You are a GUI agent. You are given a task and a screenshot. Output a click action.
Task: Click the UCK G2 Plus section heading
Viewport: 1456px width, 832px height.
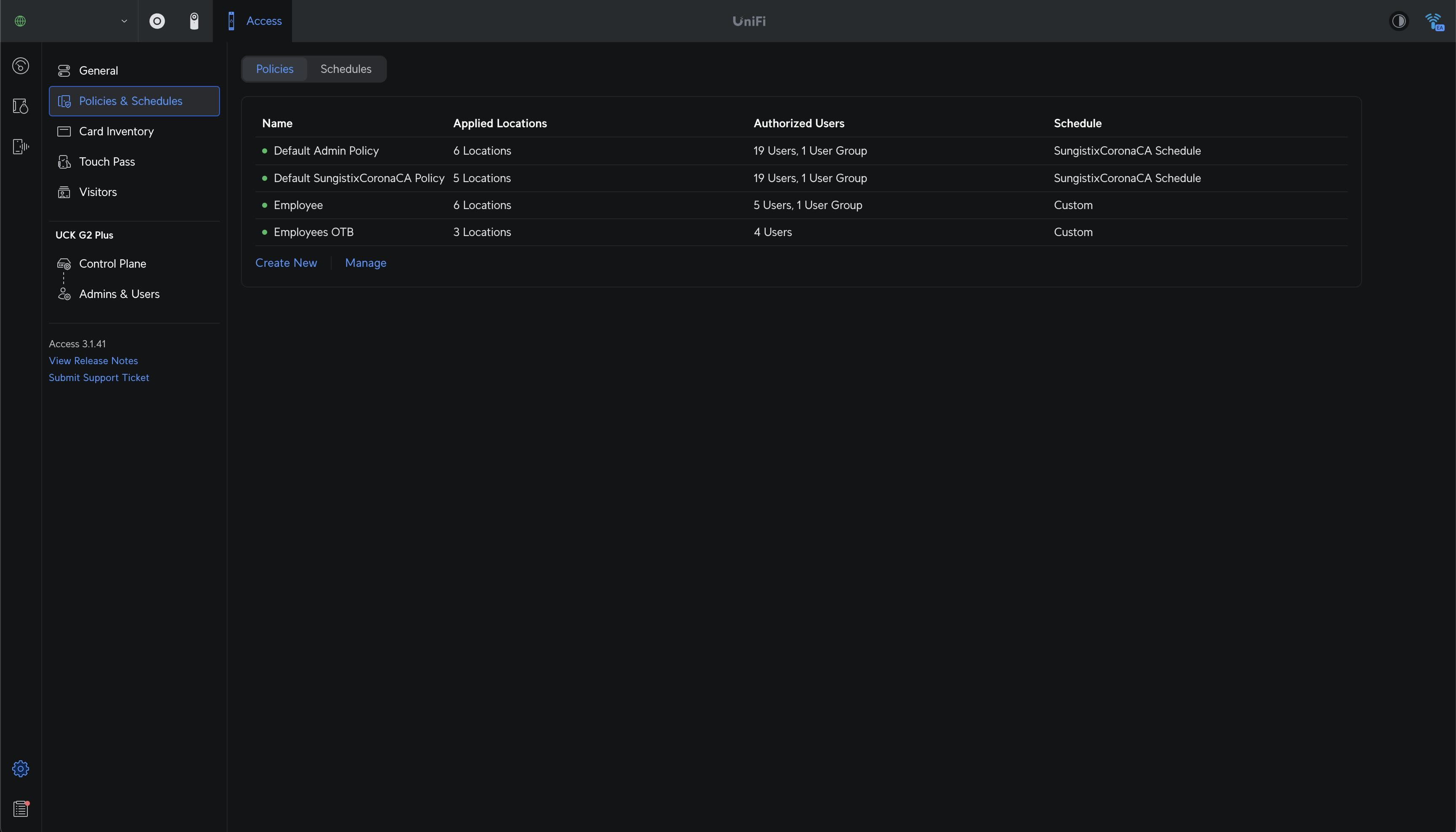(x=84, y=236)
